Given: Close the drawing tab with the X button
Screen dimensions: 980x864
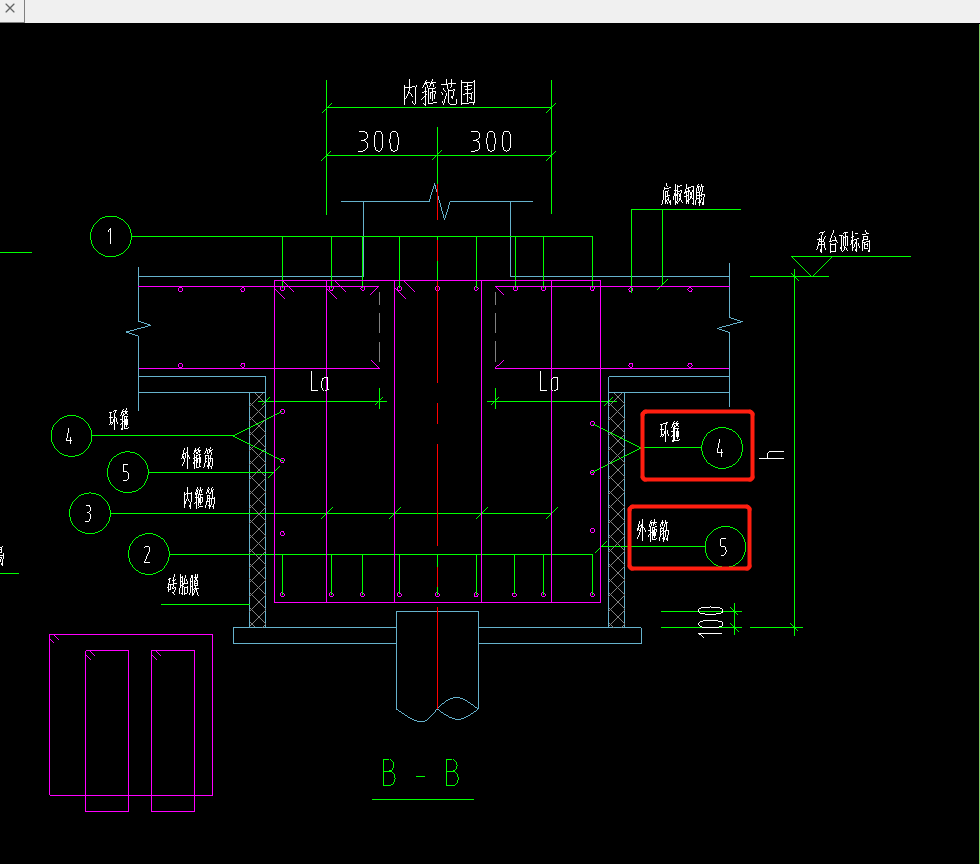Looking at the screenshot, I should [x=10, y=9].
